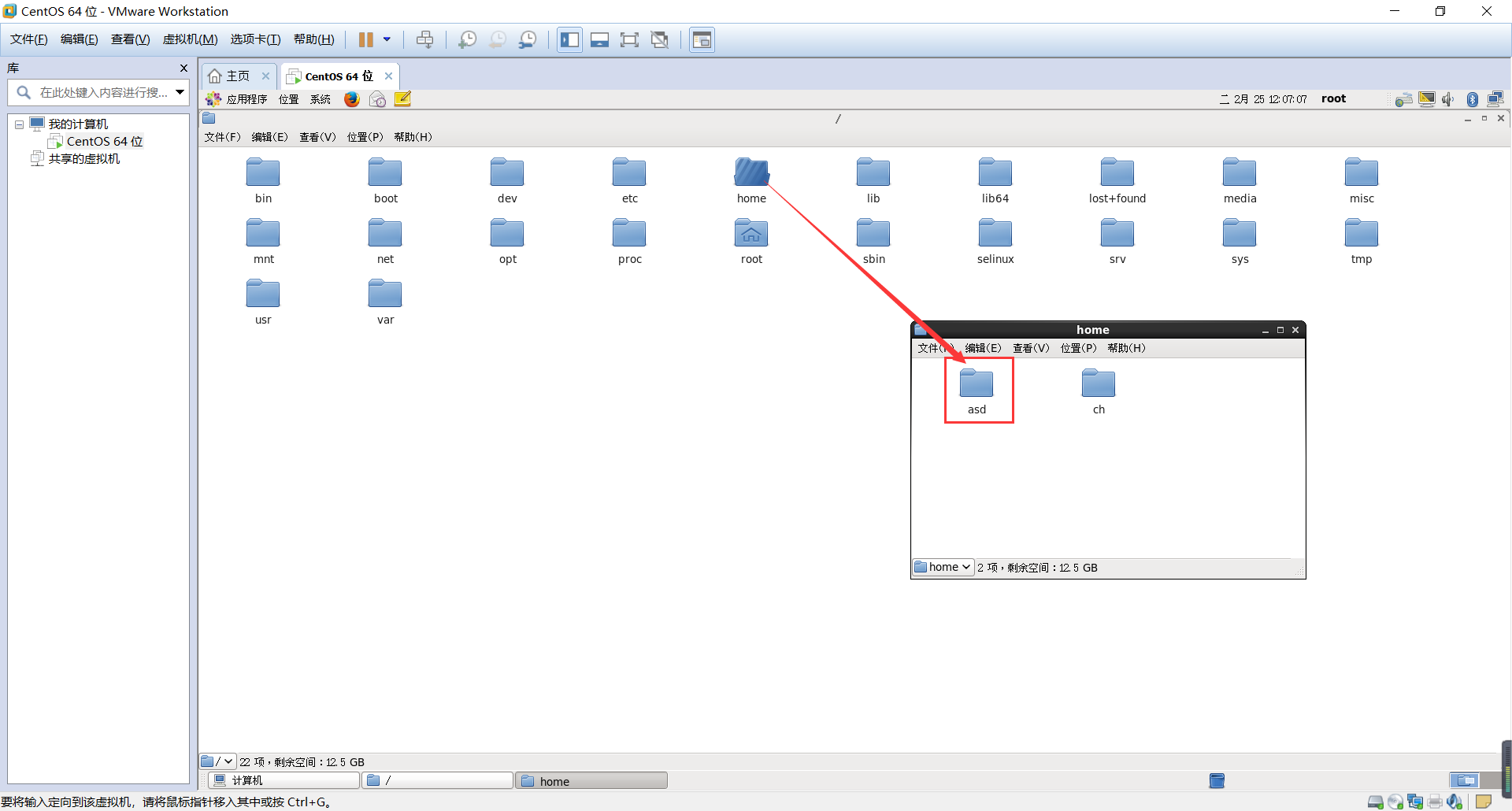Open 编辑(E) menu in home window
This screenshot has height=811, width=1512.
984,348
